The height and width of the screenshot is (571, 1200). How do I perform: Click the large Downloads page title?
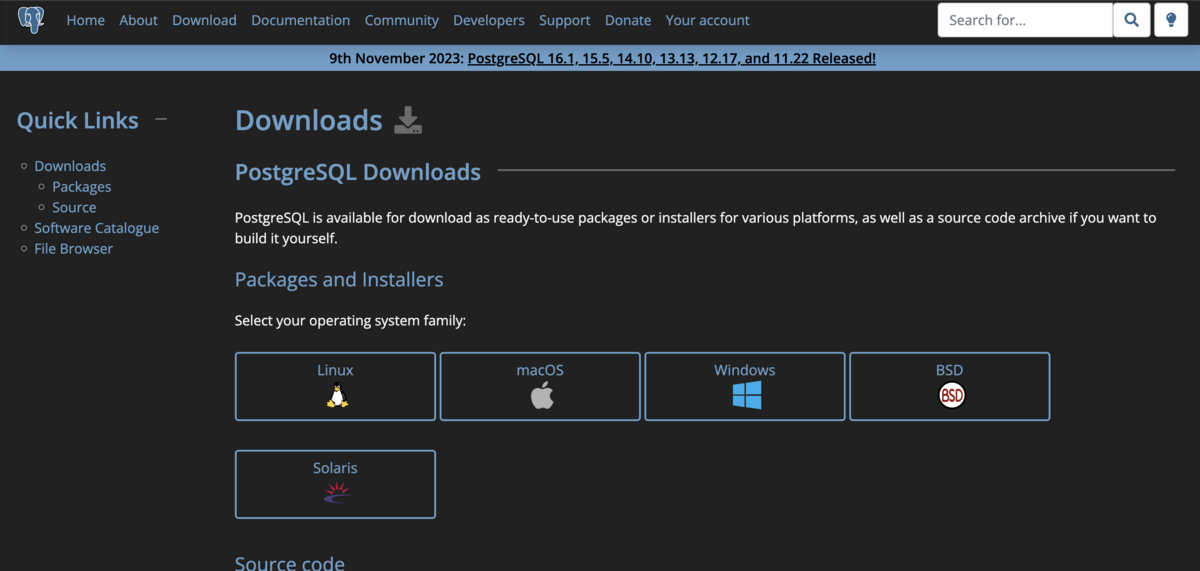[x=309, y=121]
